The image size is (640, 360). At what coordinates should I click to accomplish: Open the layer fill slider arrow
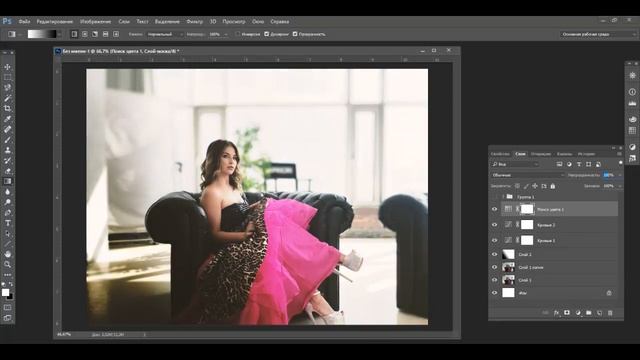[619, 186]
